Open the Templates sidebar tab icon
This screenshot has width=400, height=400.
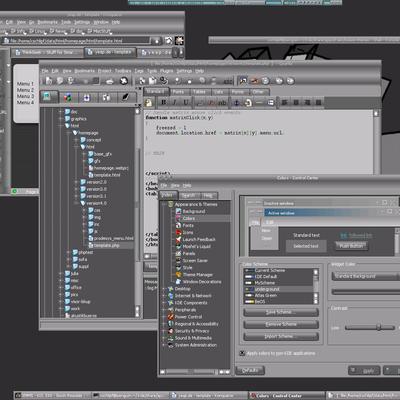pyautogui.click(x=87, y=98)
